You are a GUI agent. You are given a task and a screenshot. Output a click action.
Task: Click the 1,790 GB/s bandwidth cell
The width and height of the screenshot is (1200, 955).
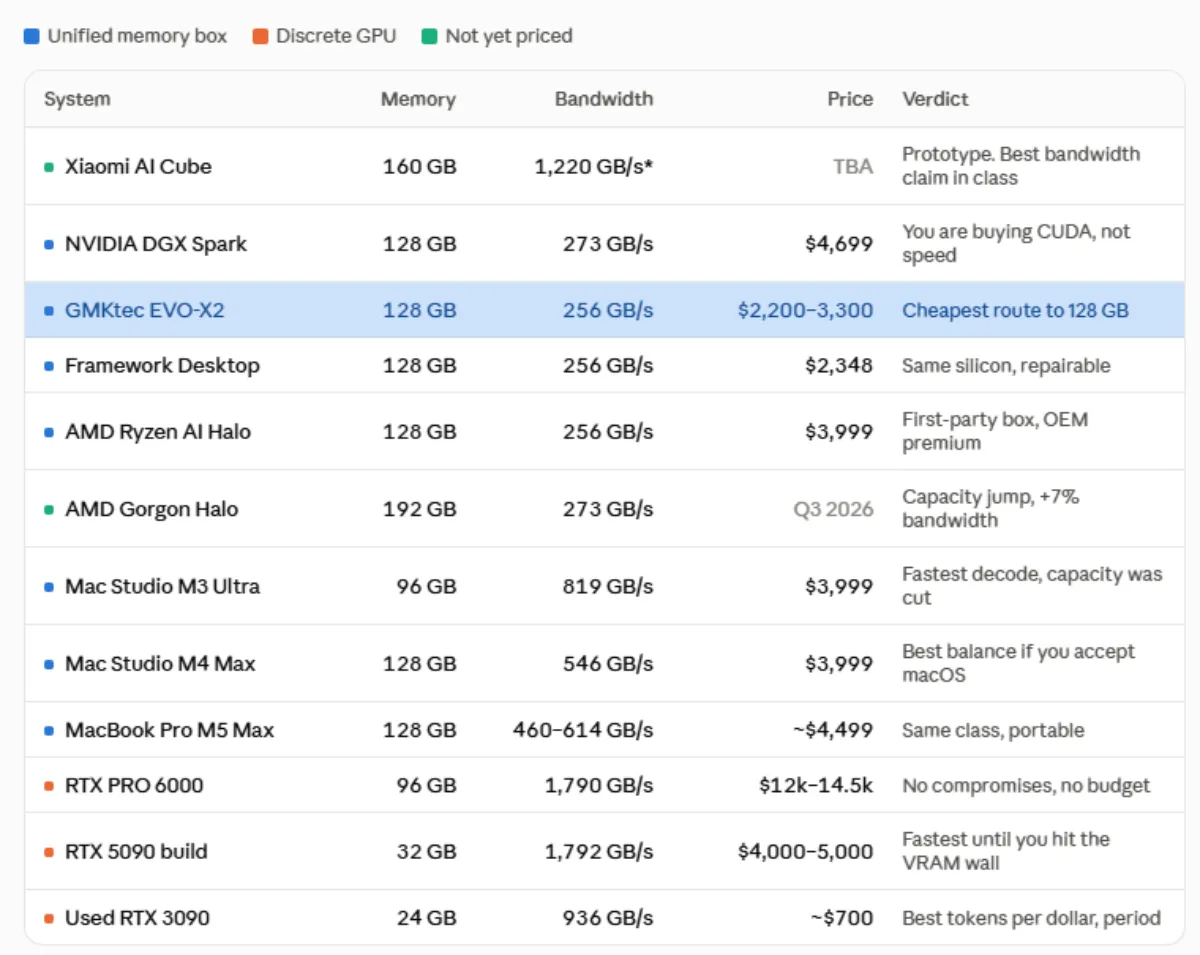click(599, 786)
